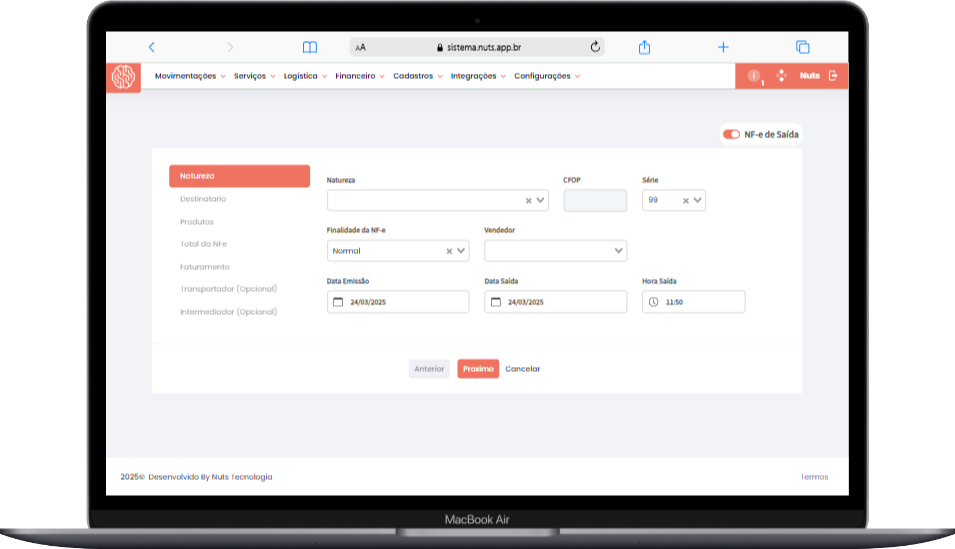Click the calendar icon in Data Emissão

click(337, 302)
